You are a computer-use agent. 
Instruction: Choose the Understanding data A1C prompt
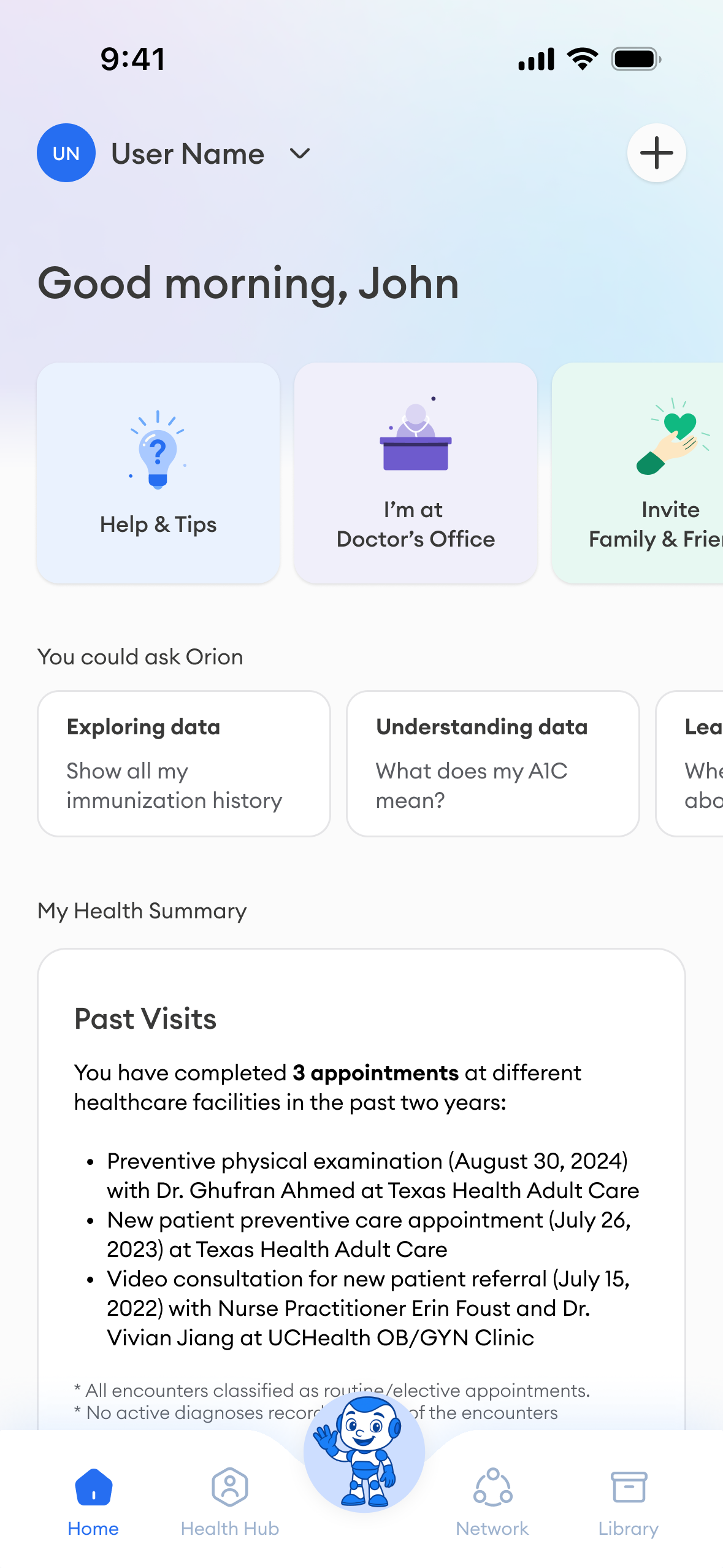click(492, 763)
